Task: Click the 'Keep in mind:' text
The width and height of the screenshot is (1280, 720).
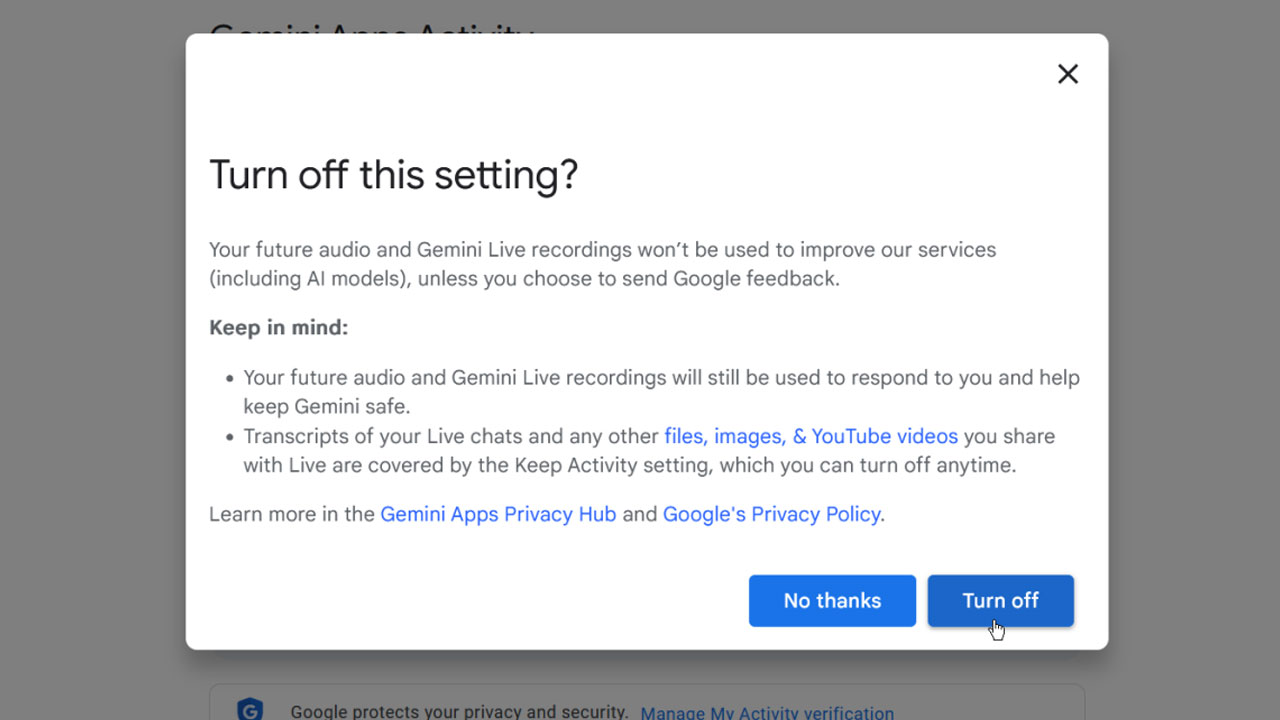Action: (279, 327)
